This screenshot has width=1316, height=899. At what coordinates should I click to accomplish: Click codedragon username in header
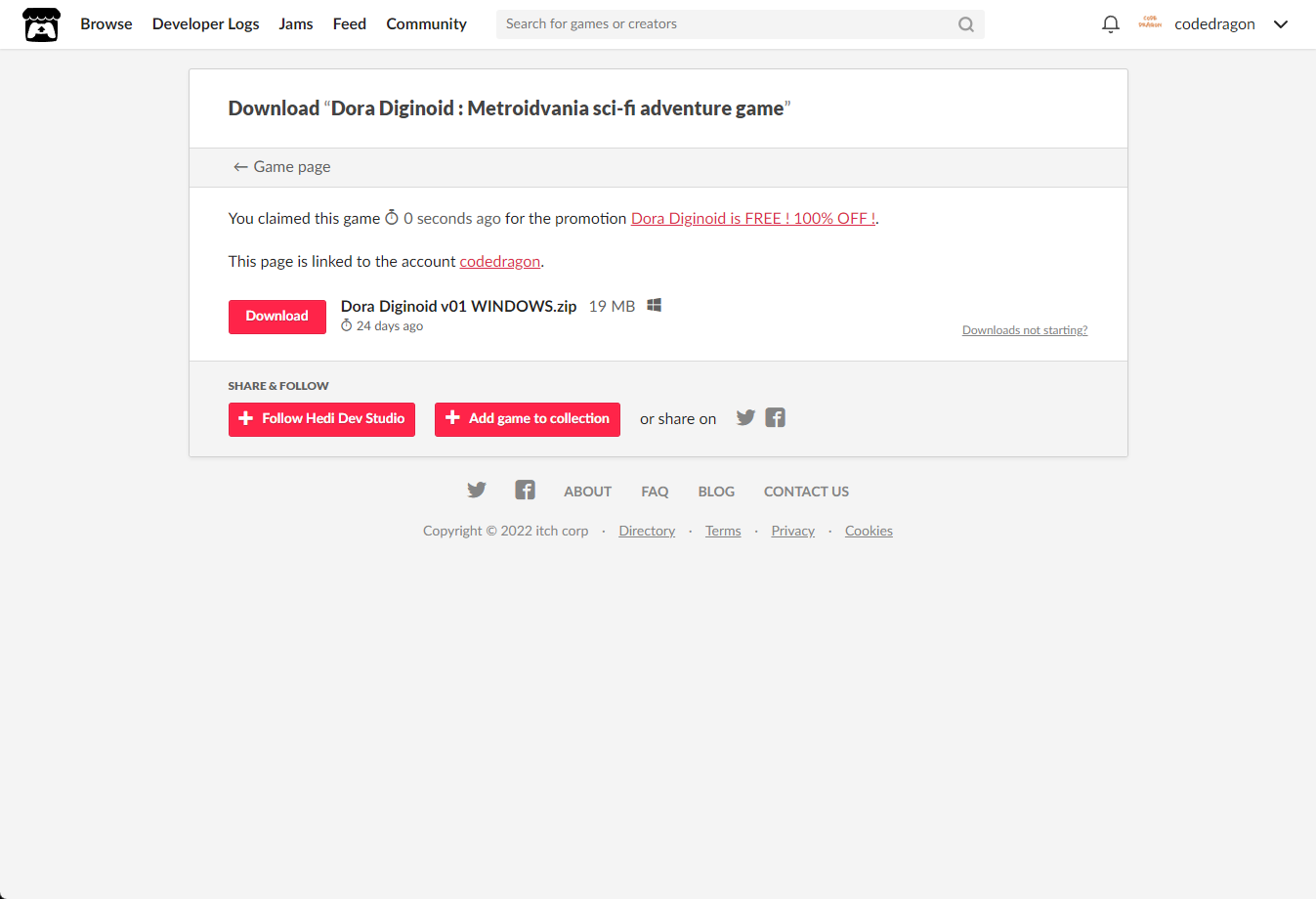(x=1214, y=24)
